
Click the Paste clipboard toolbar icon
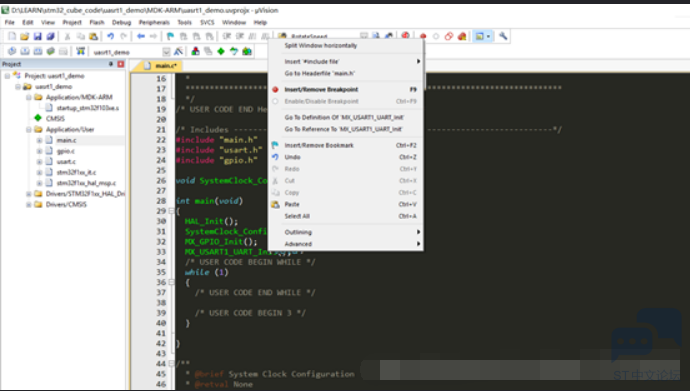[93, 37]
